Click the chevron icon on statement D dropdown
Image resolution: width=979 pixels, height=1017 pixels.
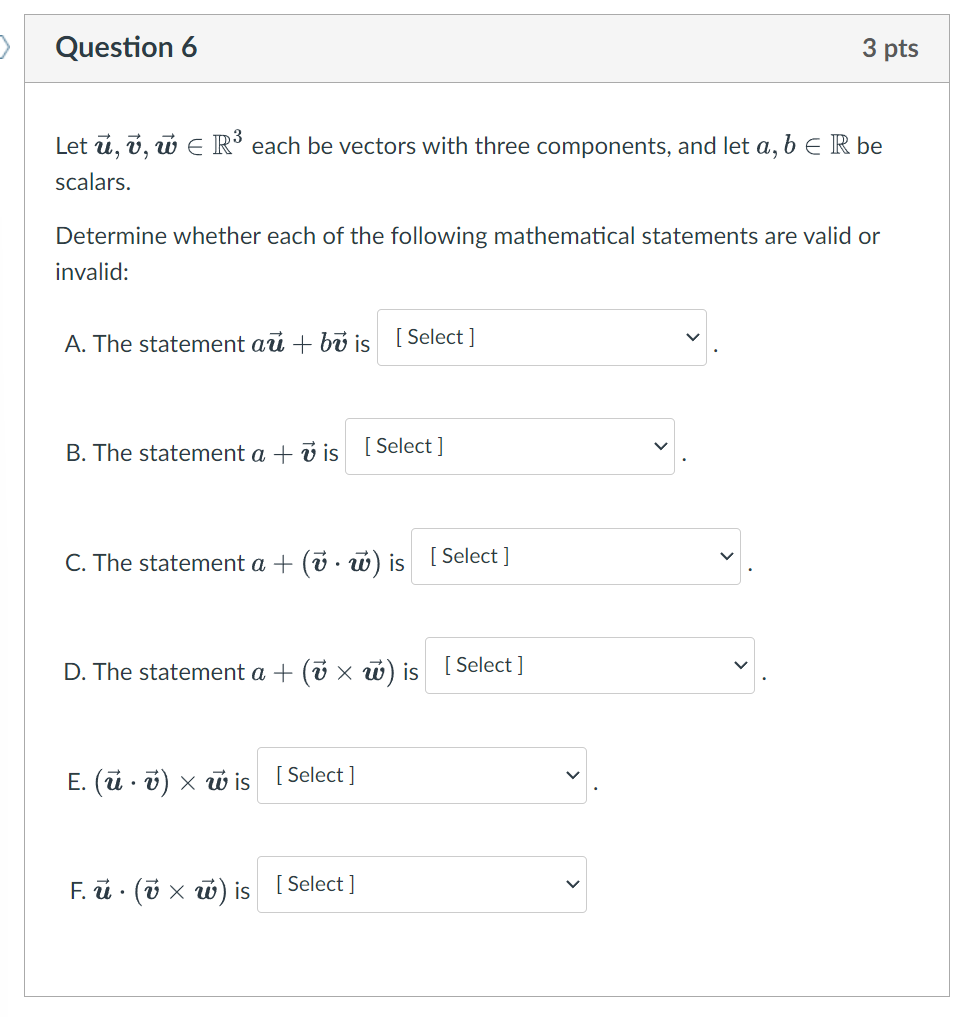739,665
